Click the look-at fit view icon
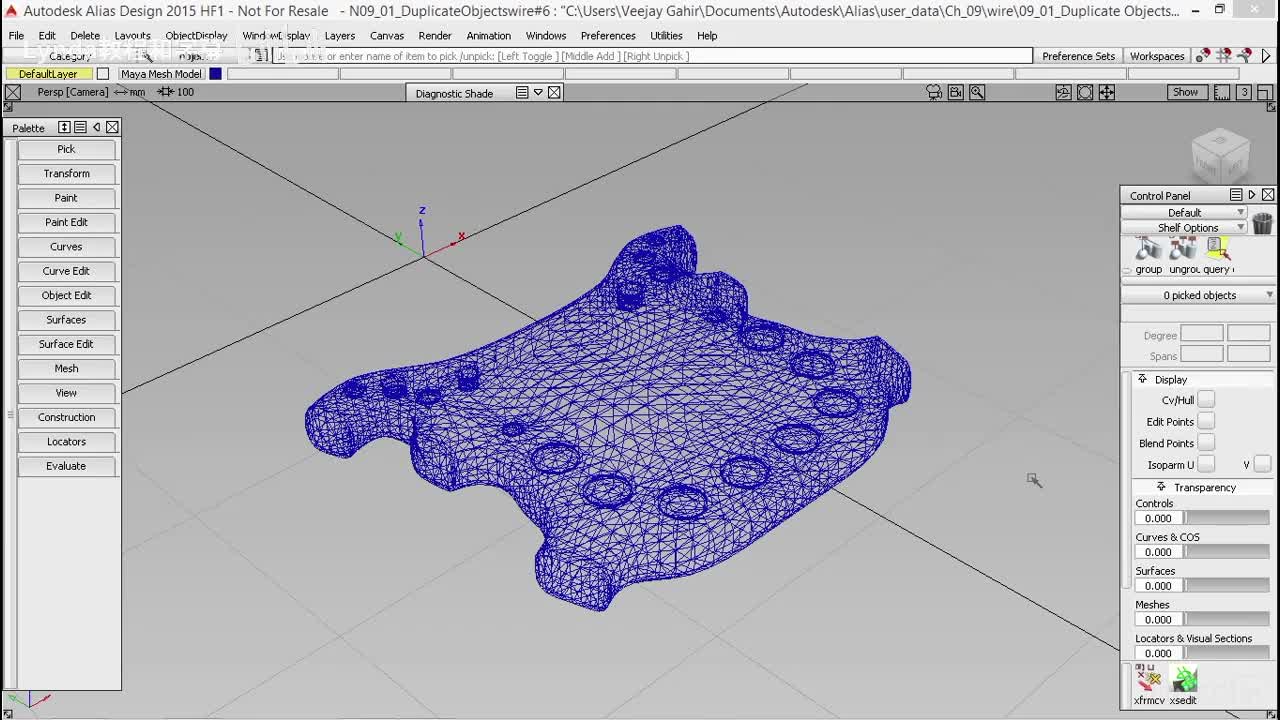This screenshot has height=720, width=1280. click(1085, 92)
